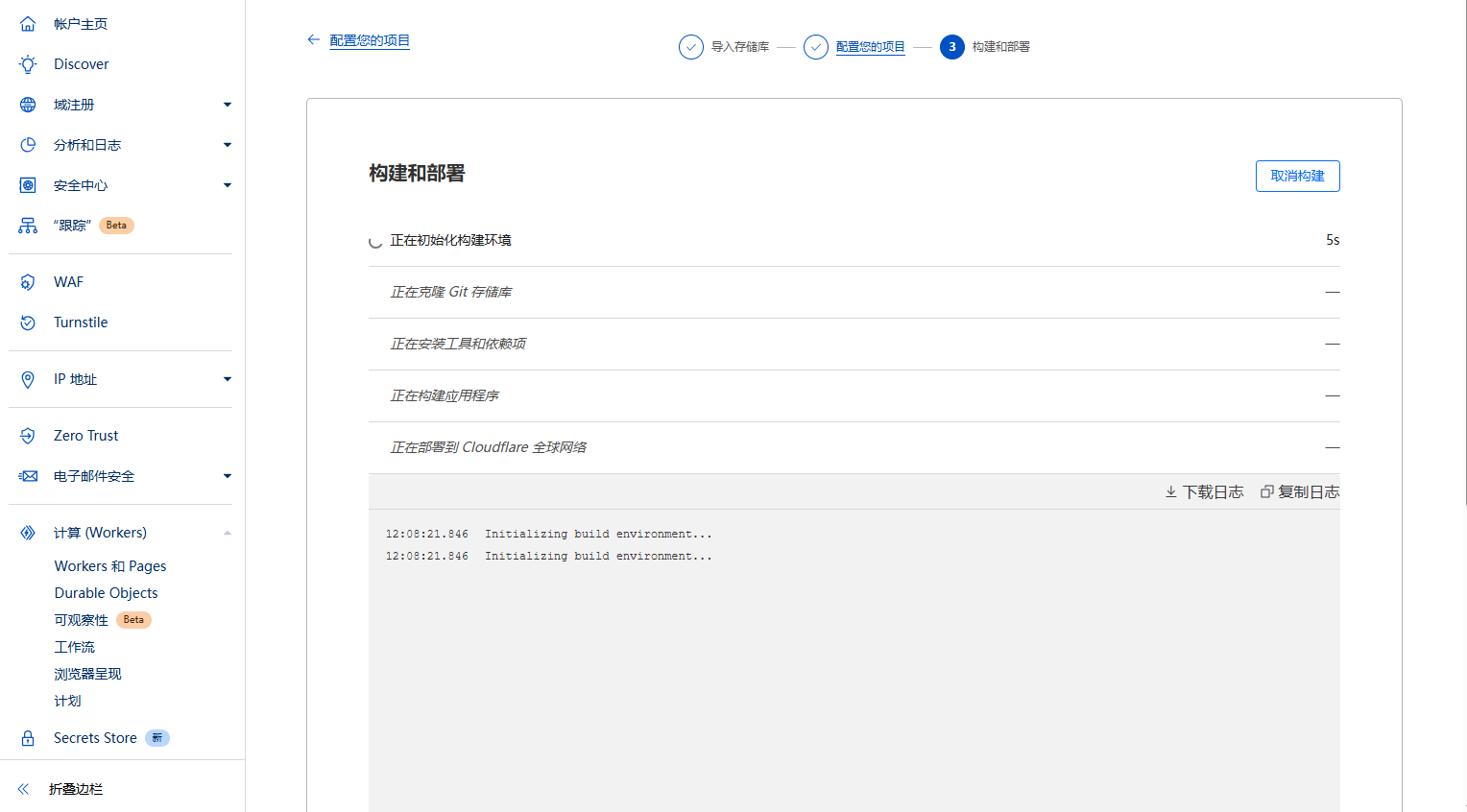Expand the 电子邮件安全 dropdown
Screen dimensions: 1467x812
click(x=228, y=475)
